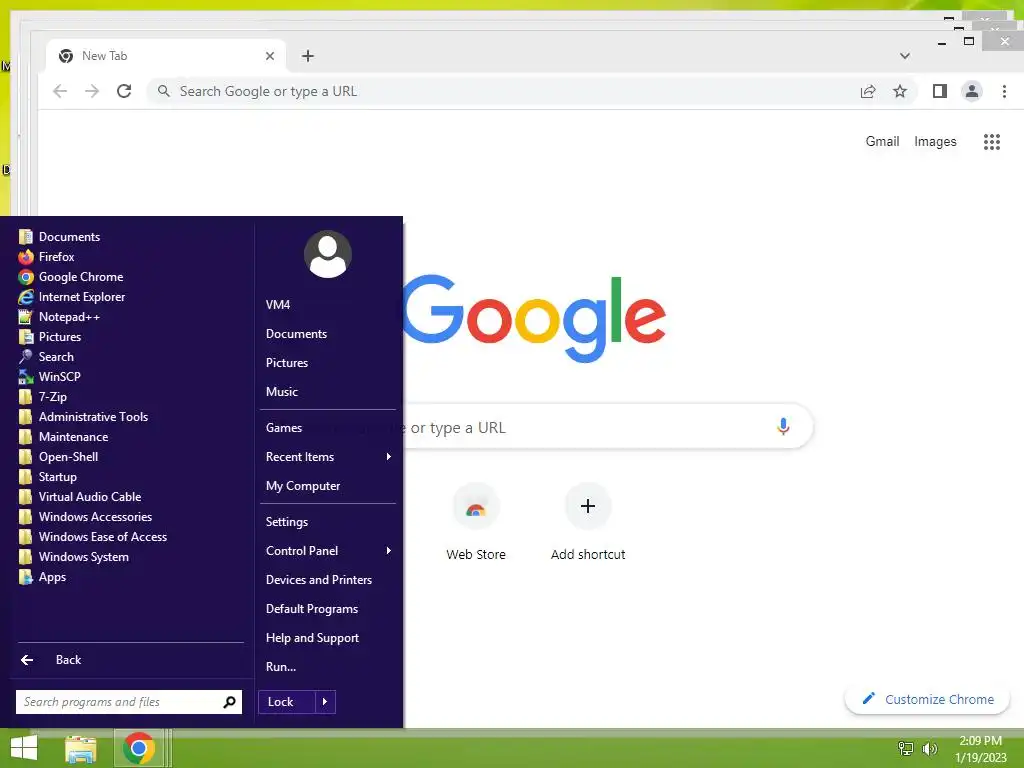Open a new tab with the plus button
Screen dimensions: 1024x768
click(x=308, y=56)
